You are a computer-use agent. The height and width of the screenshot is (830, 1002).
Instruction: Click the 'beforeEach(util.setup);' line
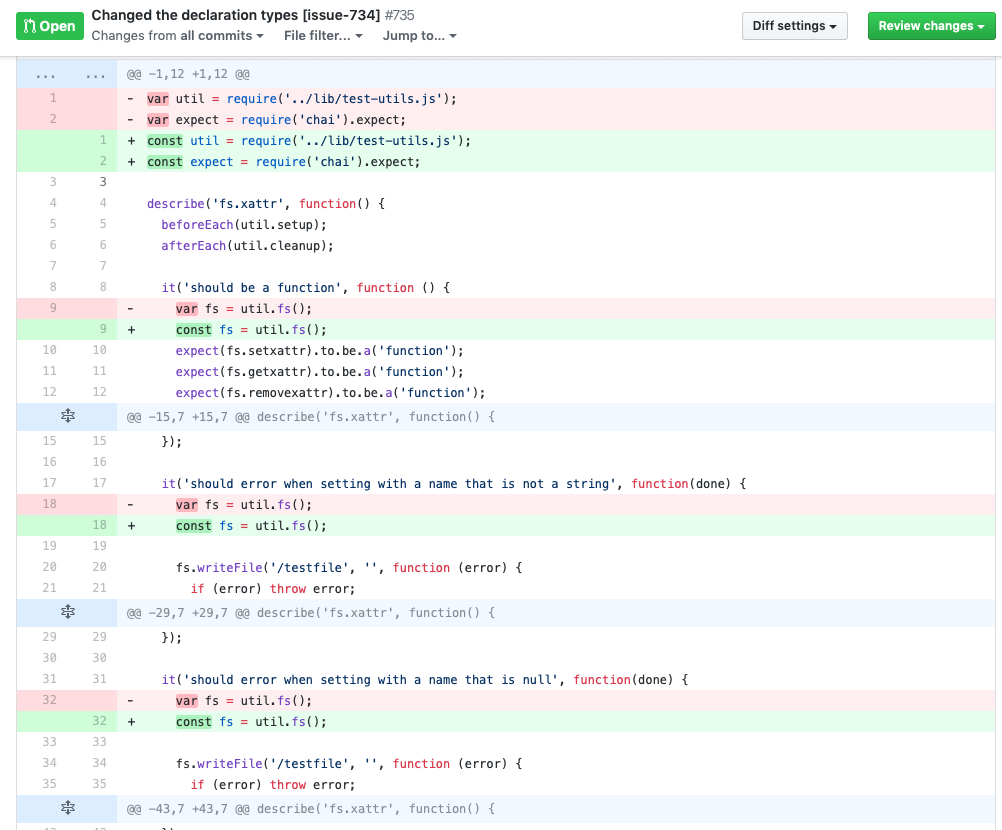243,224
